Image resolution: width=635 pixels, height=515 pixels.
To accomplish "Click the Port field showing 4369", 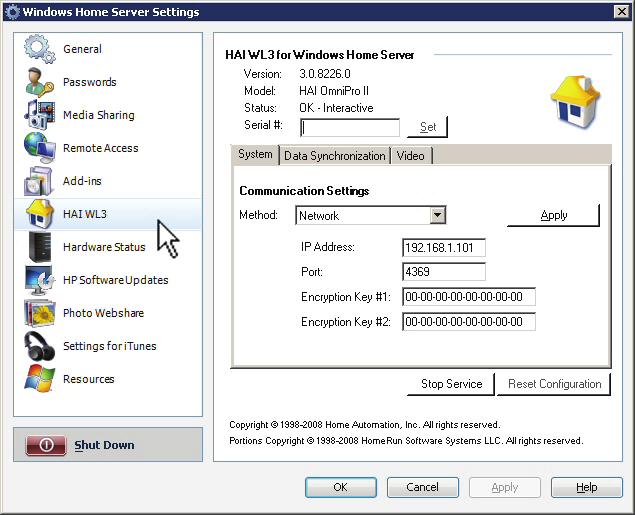I will click(x=444, y=272).
